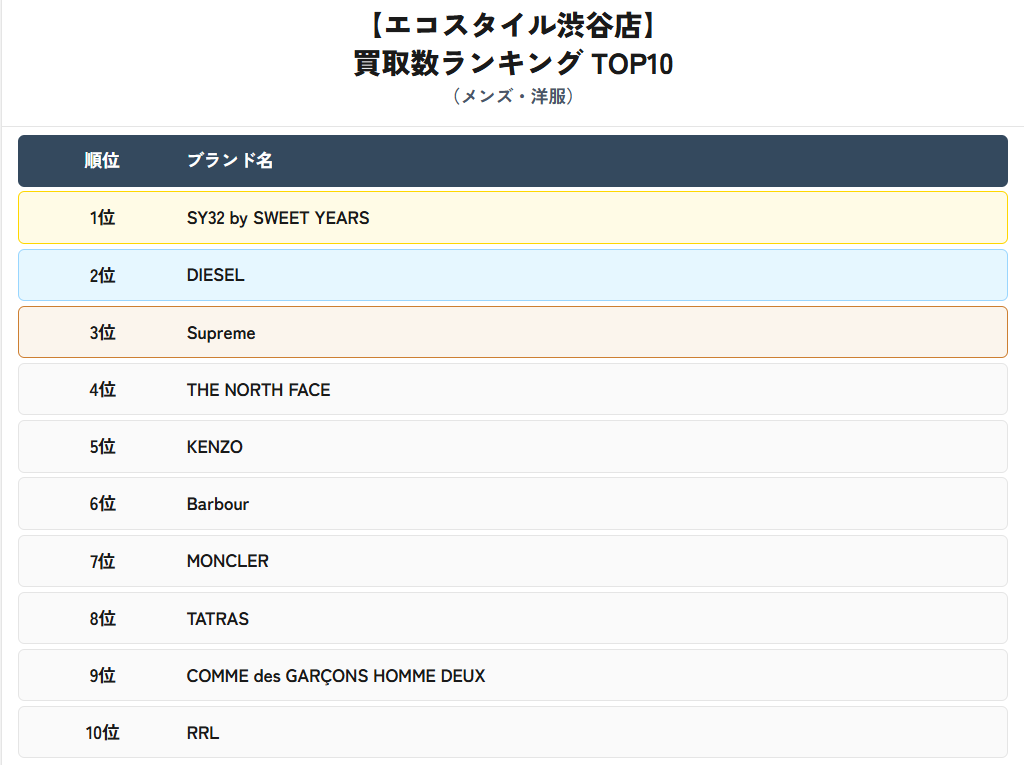Click the ブランド名 column header
1024x765 pixels.
click(230, 161)
